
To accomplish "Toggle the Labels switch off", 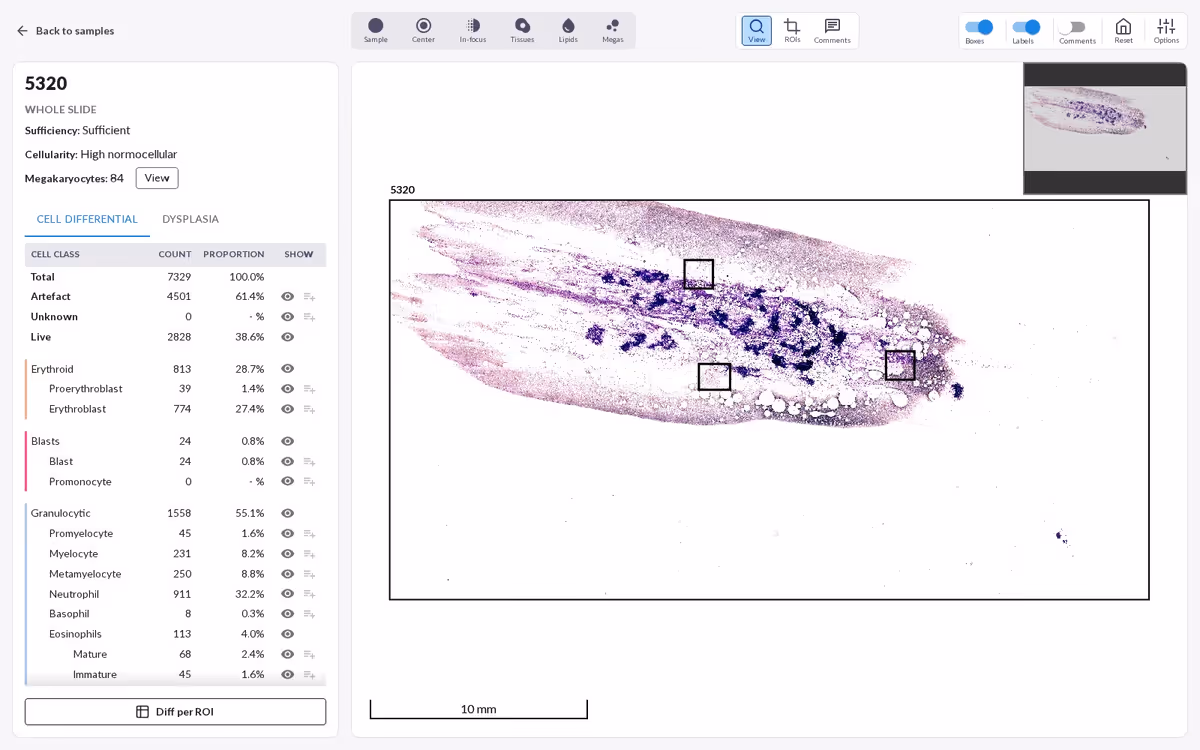I will (x=1026, y=27).
